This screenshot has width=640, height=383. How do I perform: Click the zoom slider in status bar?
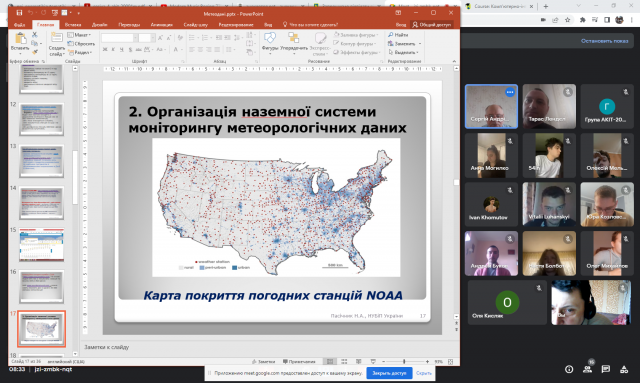pos(405,361)
